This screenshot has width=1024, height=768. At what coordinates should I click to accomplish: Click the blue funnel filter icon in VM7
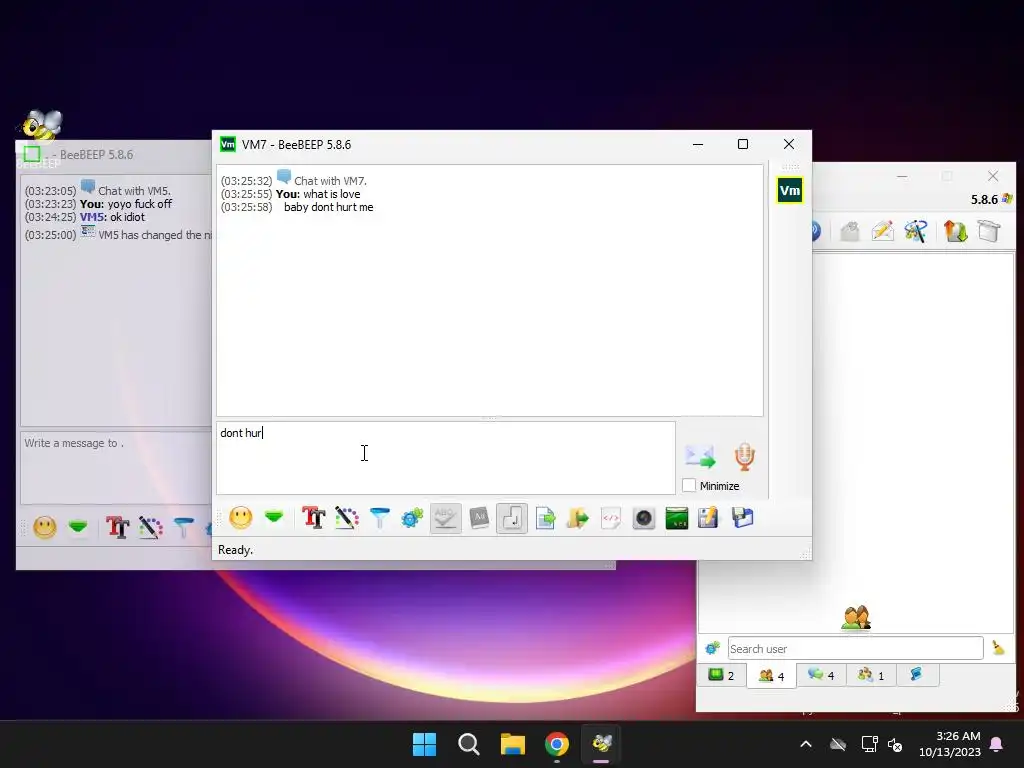tap(379, 518)
